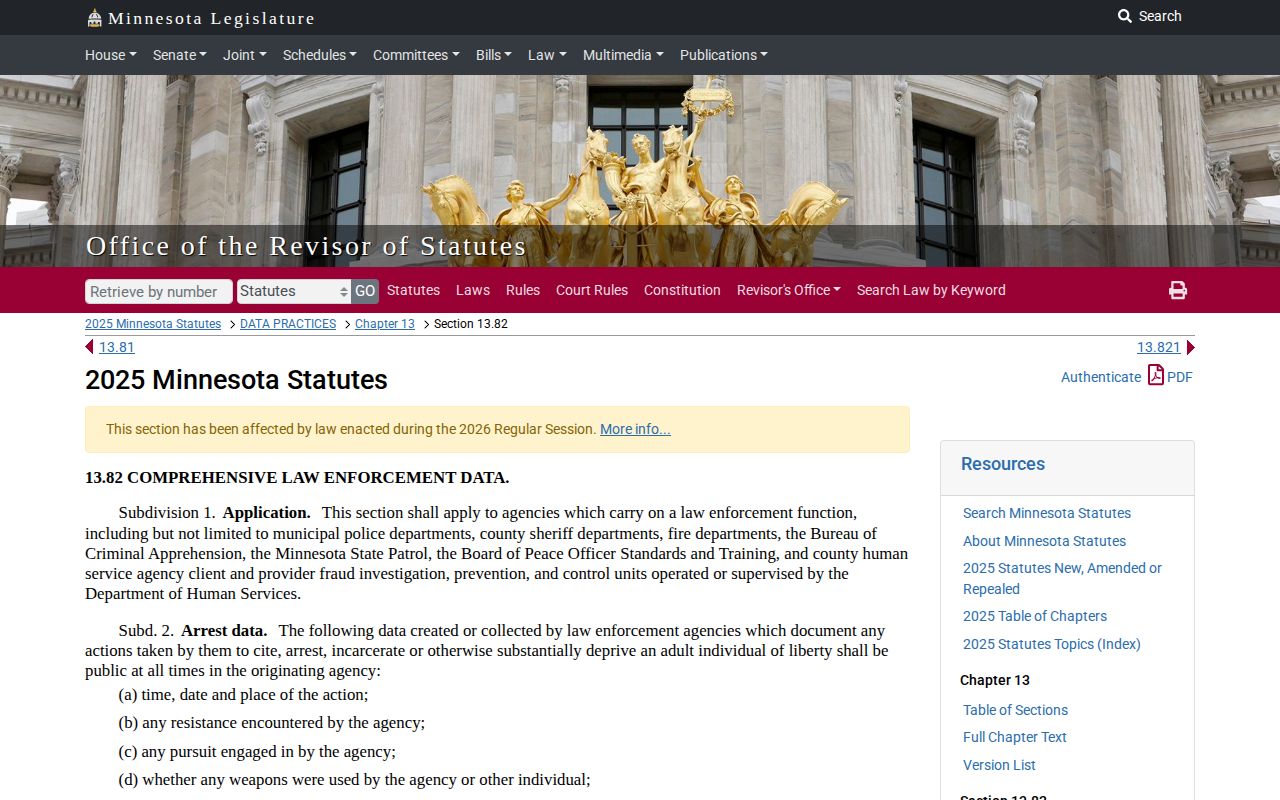This screenshot has height=800, width=1280.
Task: Open Constitution in the navigation bar
Action: click(x=682, y=290)
